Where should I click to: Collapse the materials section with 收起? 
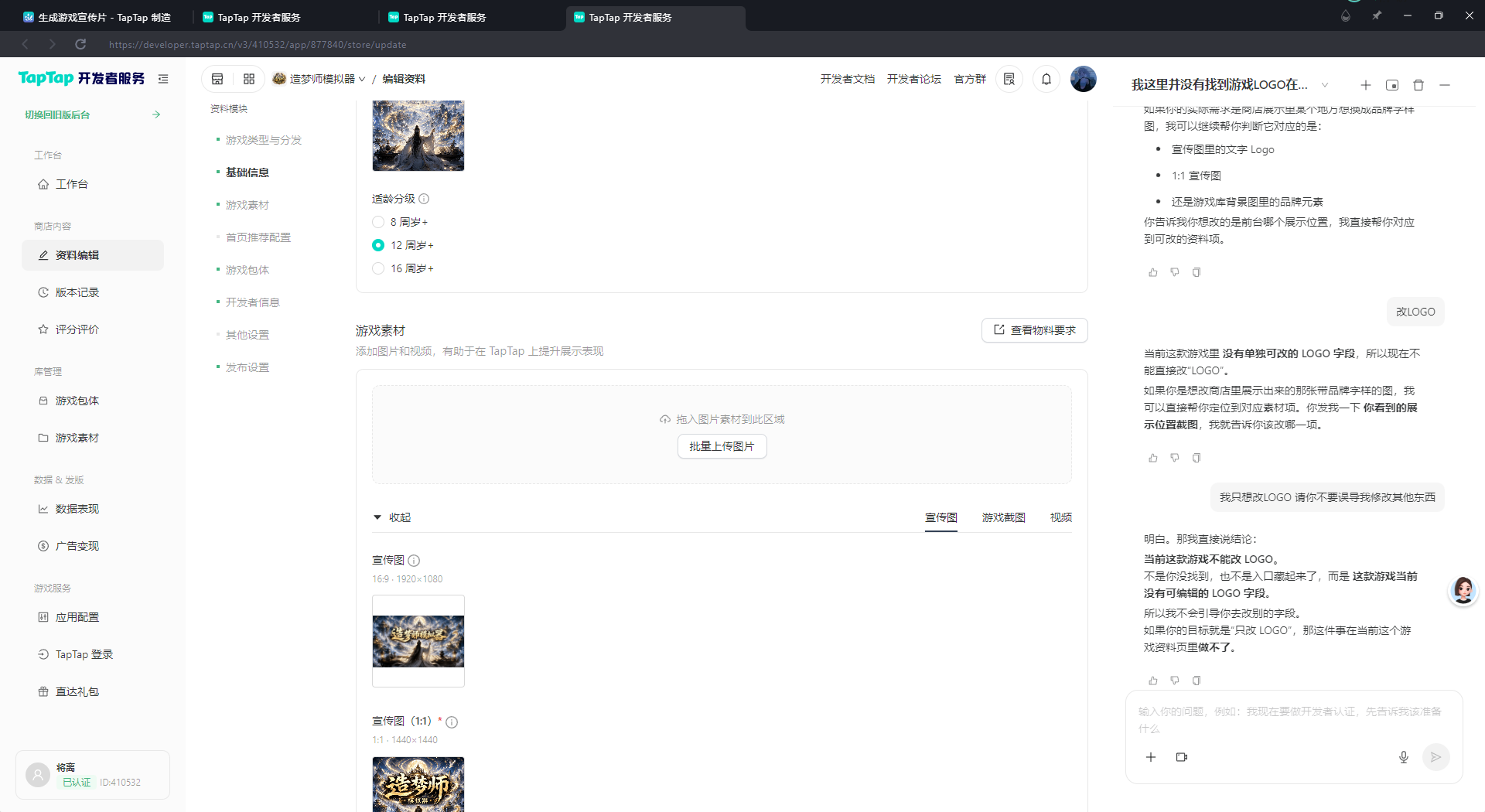tap(392, 517)
